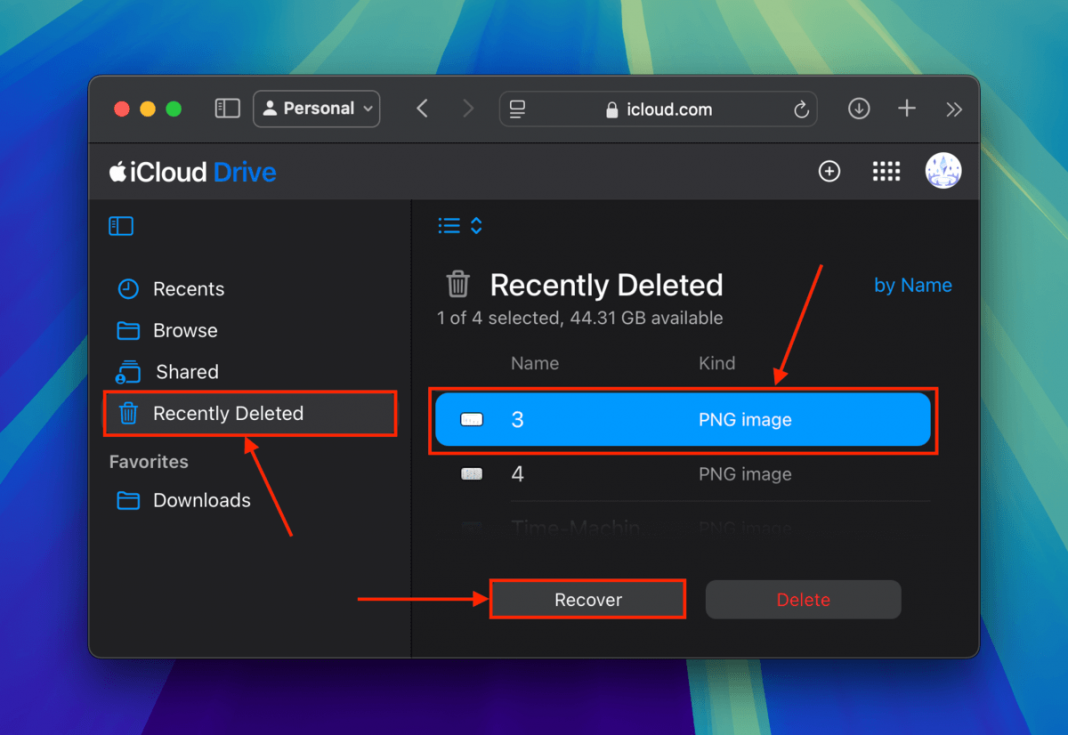Image resolution: width=1068 pixels, height=735 pixels.
Task: Select the Recently Deleted trash icon
Action: (x=128, y=413)
